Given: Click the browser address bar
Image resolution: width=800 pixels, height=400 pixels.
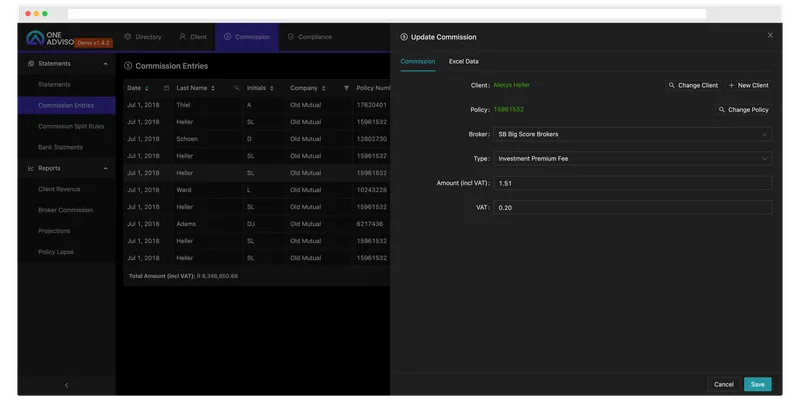Looking at the screenshot, I should [387, 14].
